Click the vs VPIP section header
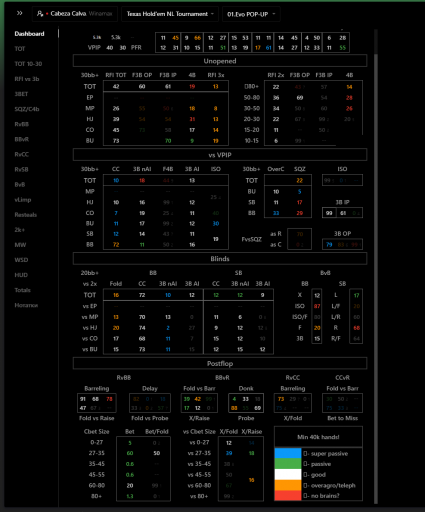The image size is (425, 512). coord(220,155)
